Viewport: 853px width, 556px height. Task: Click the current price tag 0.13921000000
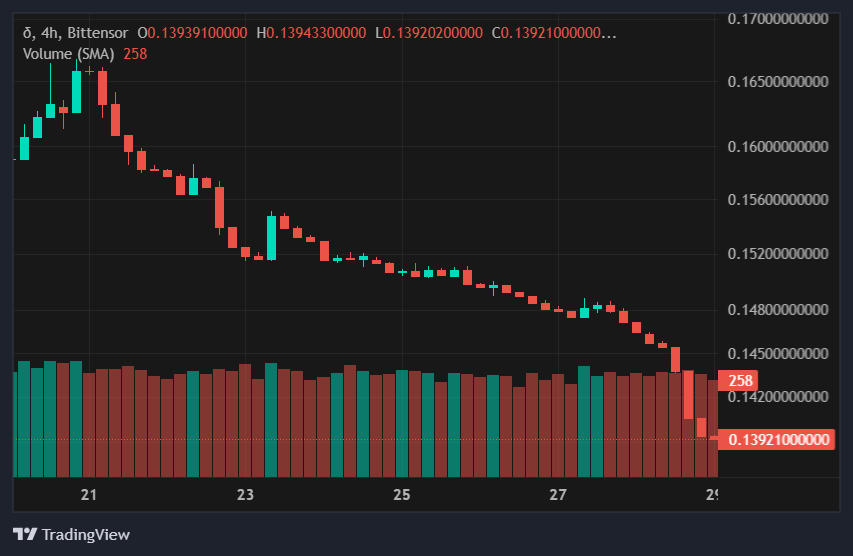tap(776, 440)
